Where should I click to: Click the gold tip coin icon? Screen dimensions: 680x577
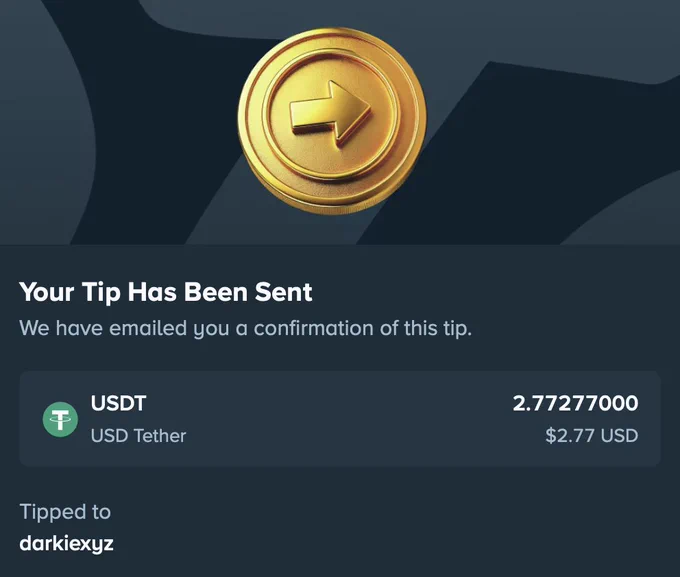pos(332,121)
